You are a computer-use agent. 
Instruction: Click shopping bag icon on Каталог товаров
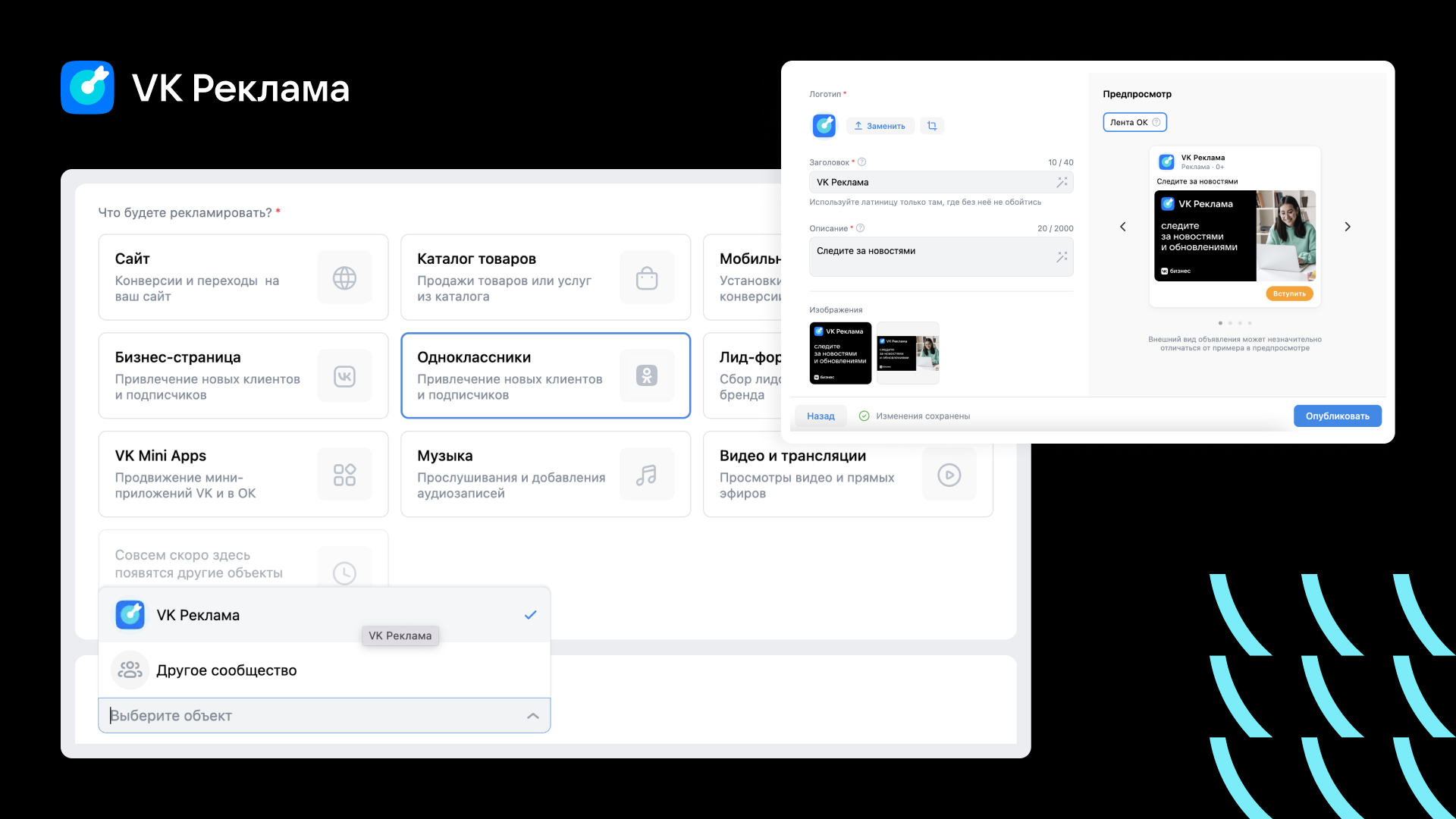point(646,278)
